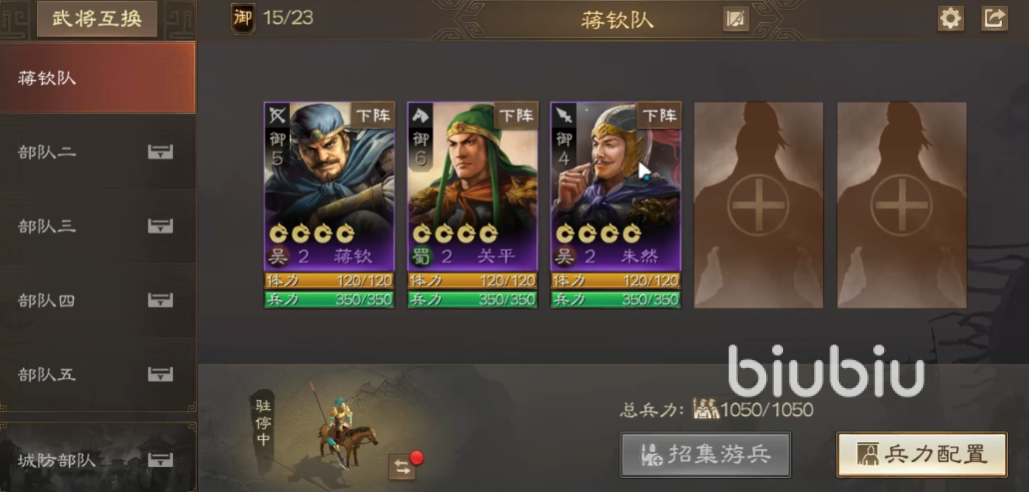This screenshot has height=492, width=1029.
Task: Expand the 部队三 drawer icon
Action: click(160, 226)
